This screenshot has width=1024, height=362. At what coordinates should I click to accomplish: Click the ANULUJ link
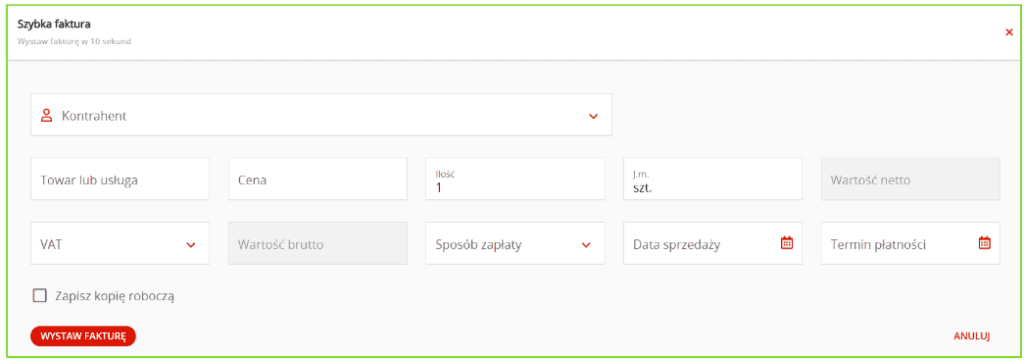point(972,337)
